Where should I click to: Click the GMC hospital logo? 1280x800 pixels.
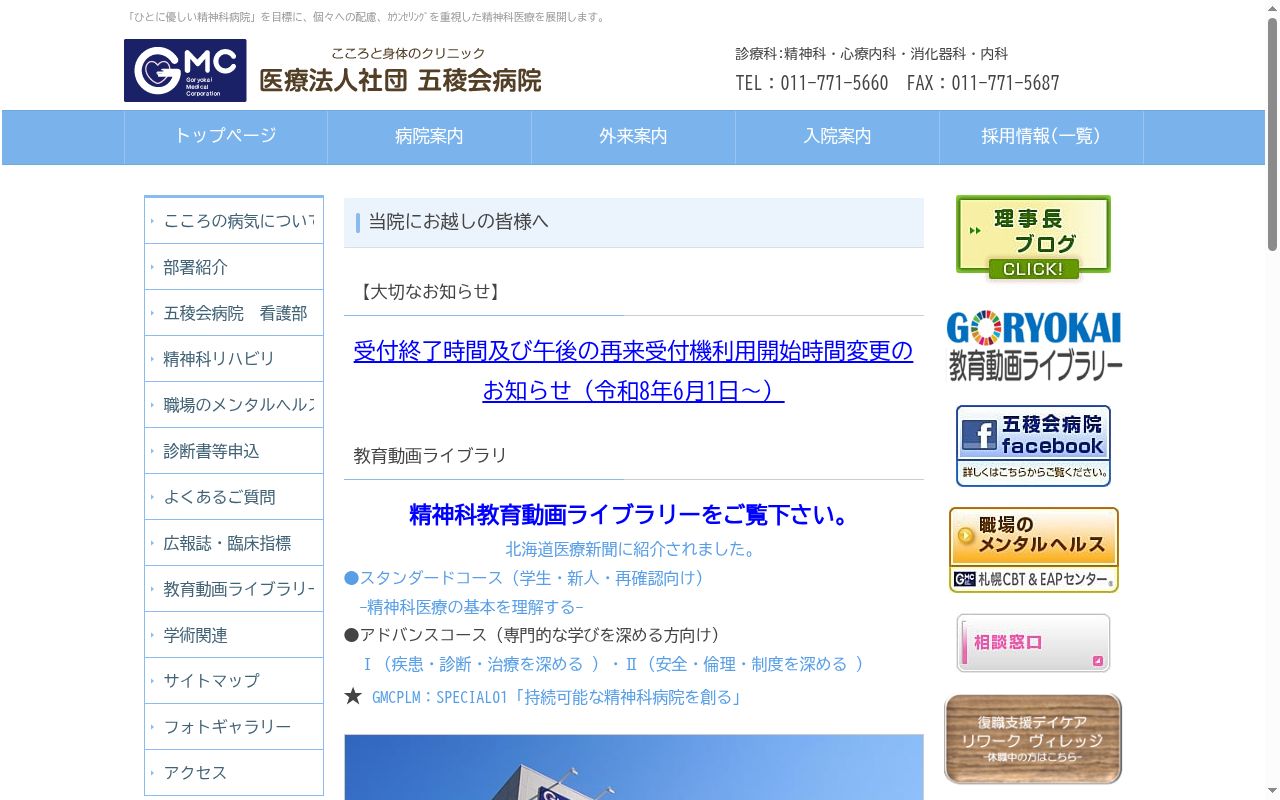coord(185,70)
